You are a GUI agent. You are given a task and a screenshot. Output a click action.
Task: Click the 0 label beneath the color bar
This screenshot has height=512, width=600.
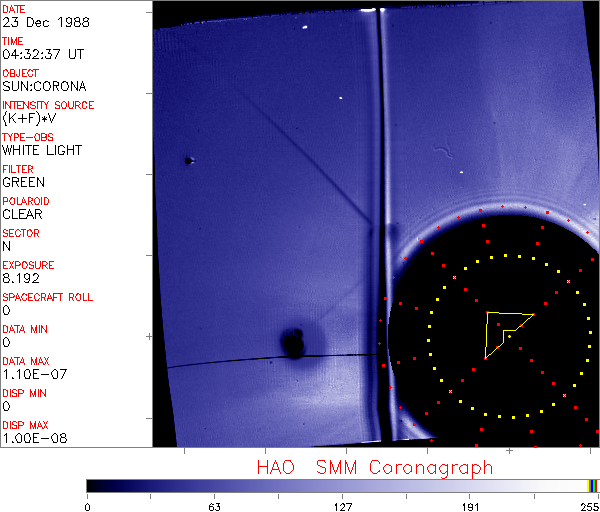pyautogui.click(x=88, y=507)
